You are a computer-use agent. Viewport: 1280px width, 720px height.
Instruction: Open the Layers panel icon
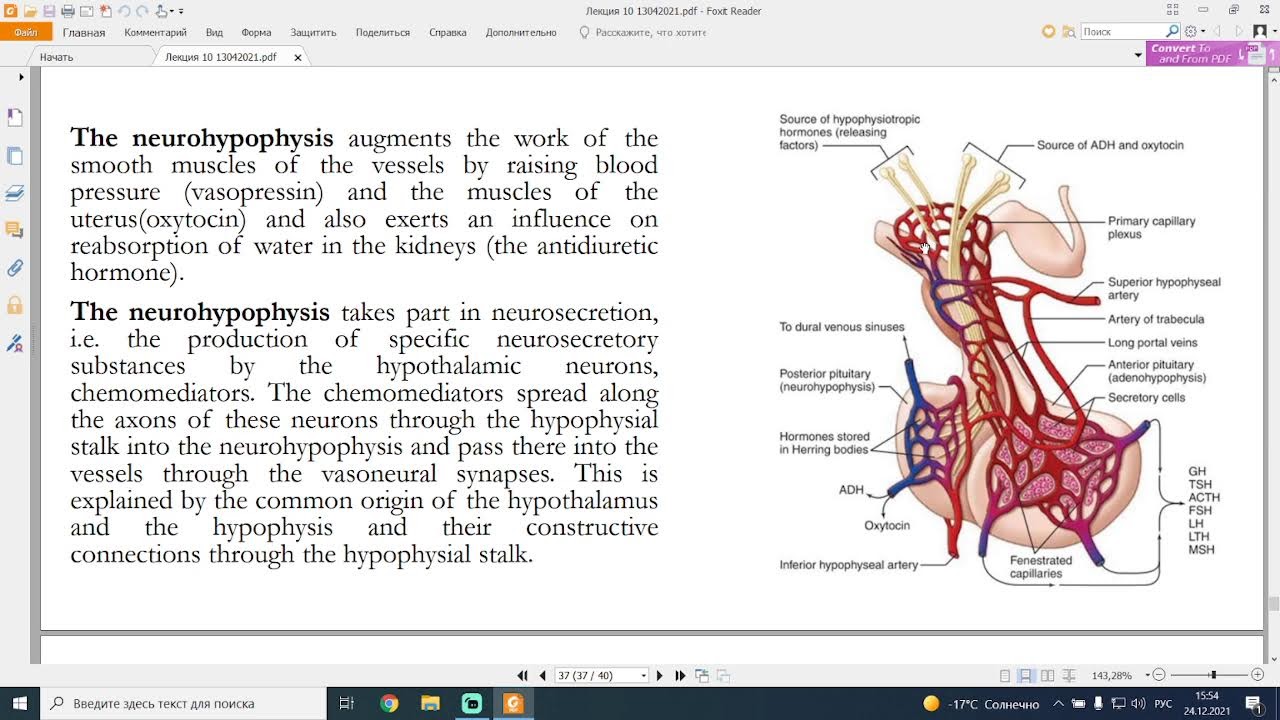[14, 193]
